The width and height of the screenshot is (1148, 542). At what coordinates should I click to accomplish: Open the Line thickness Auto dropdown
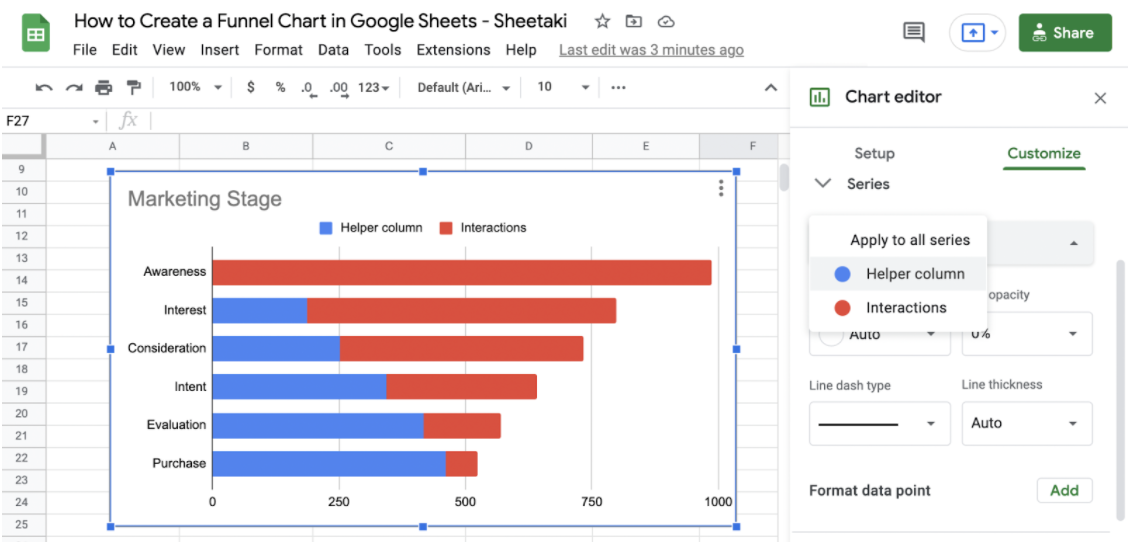1026,423
